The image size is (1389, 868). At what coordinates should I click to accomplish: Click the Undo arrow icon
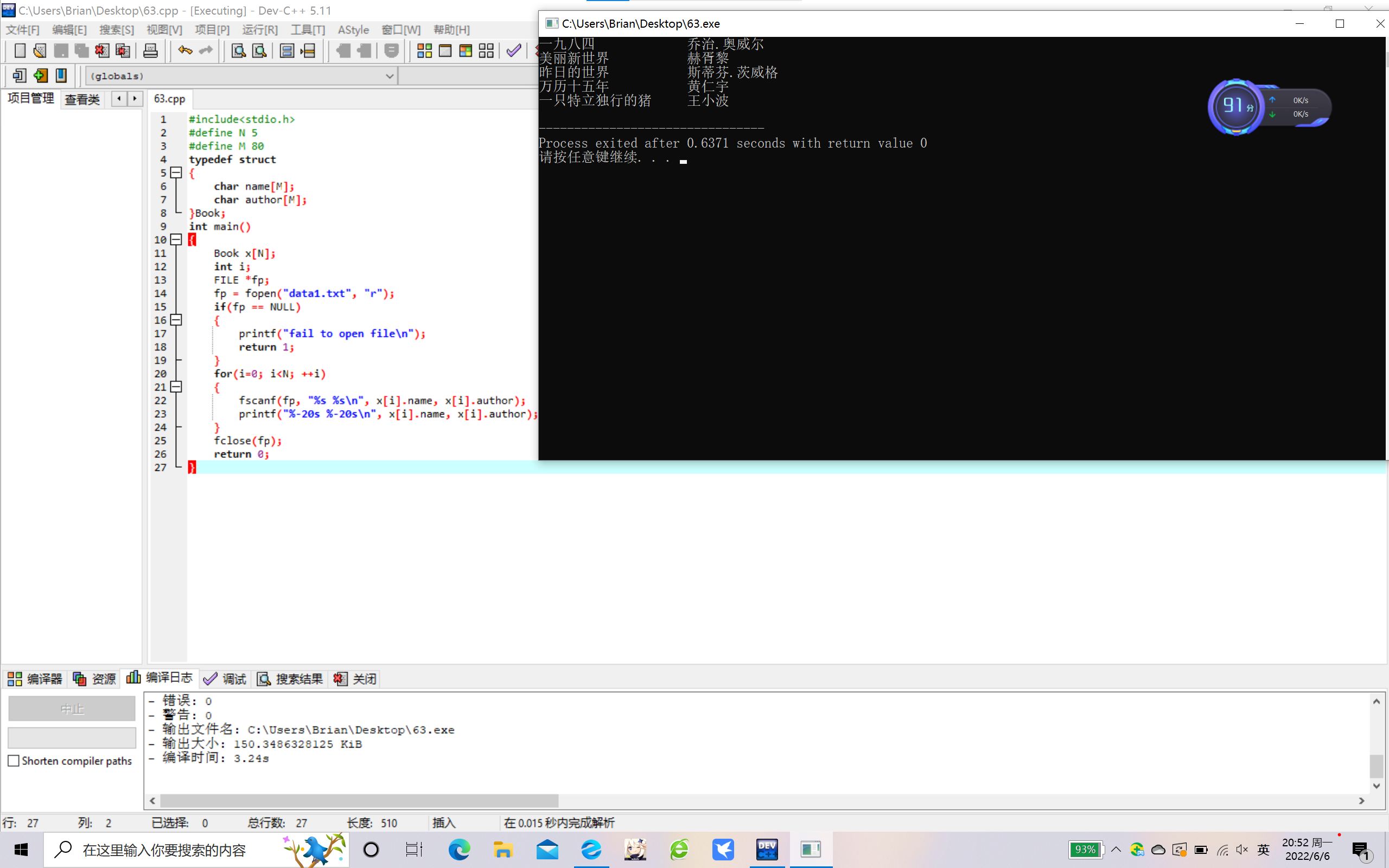coord(185,50)
